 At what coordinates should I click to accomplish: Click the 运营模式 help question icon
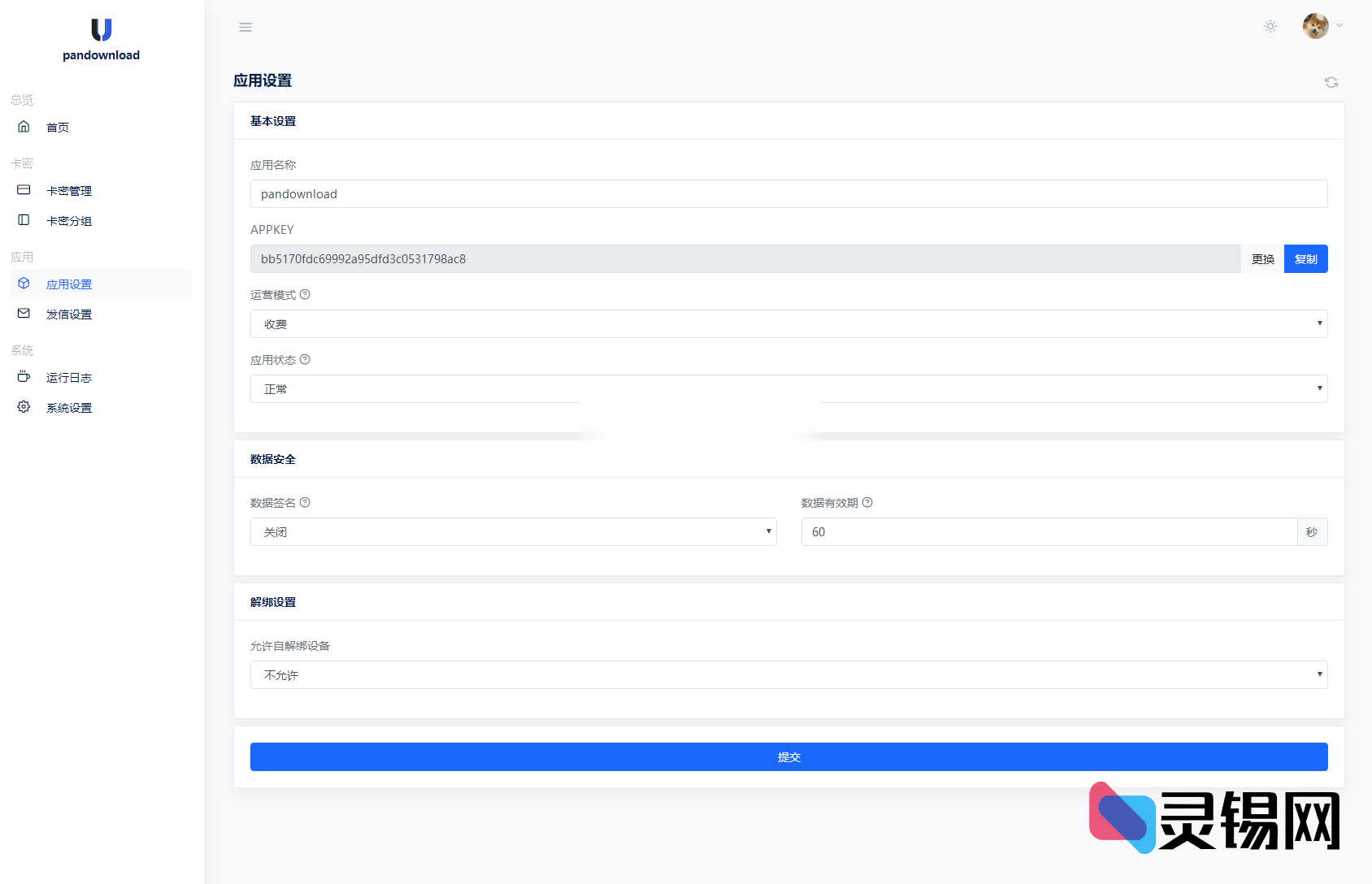click(x=305, y=295)
